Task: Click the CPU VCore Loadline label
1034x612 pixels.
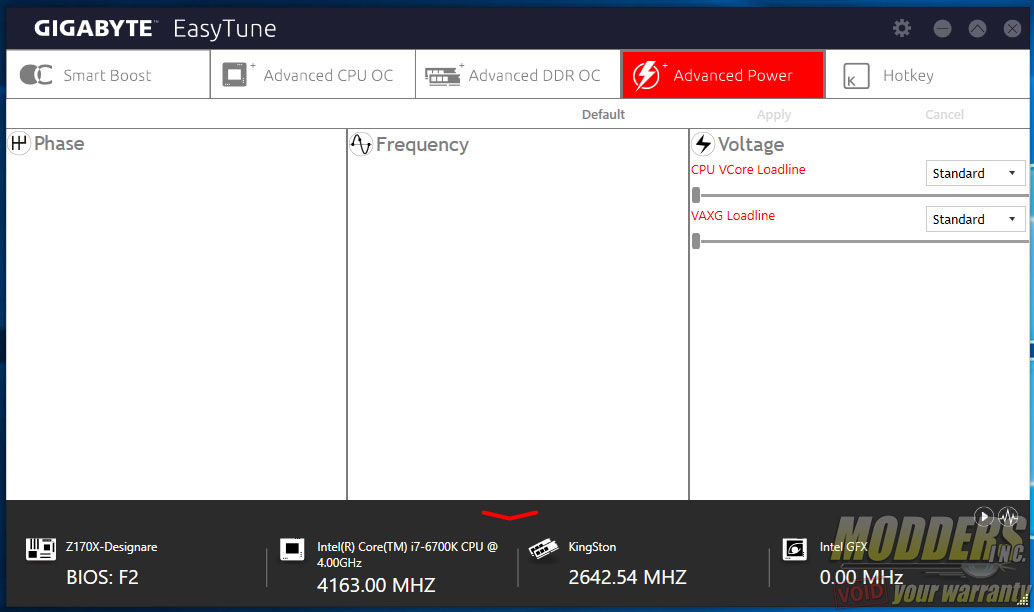Action: [x=748, y=169]
